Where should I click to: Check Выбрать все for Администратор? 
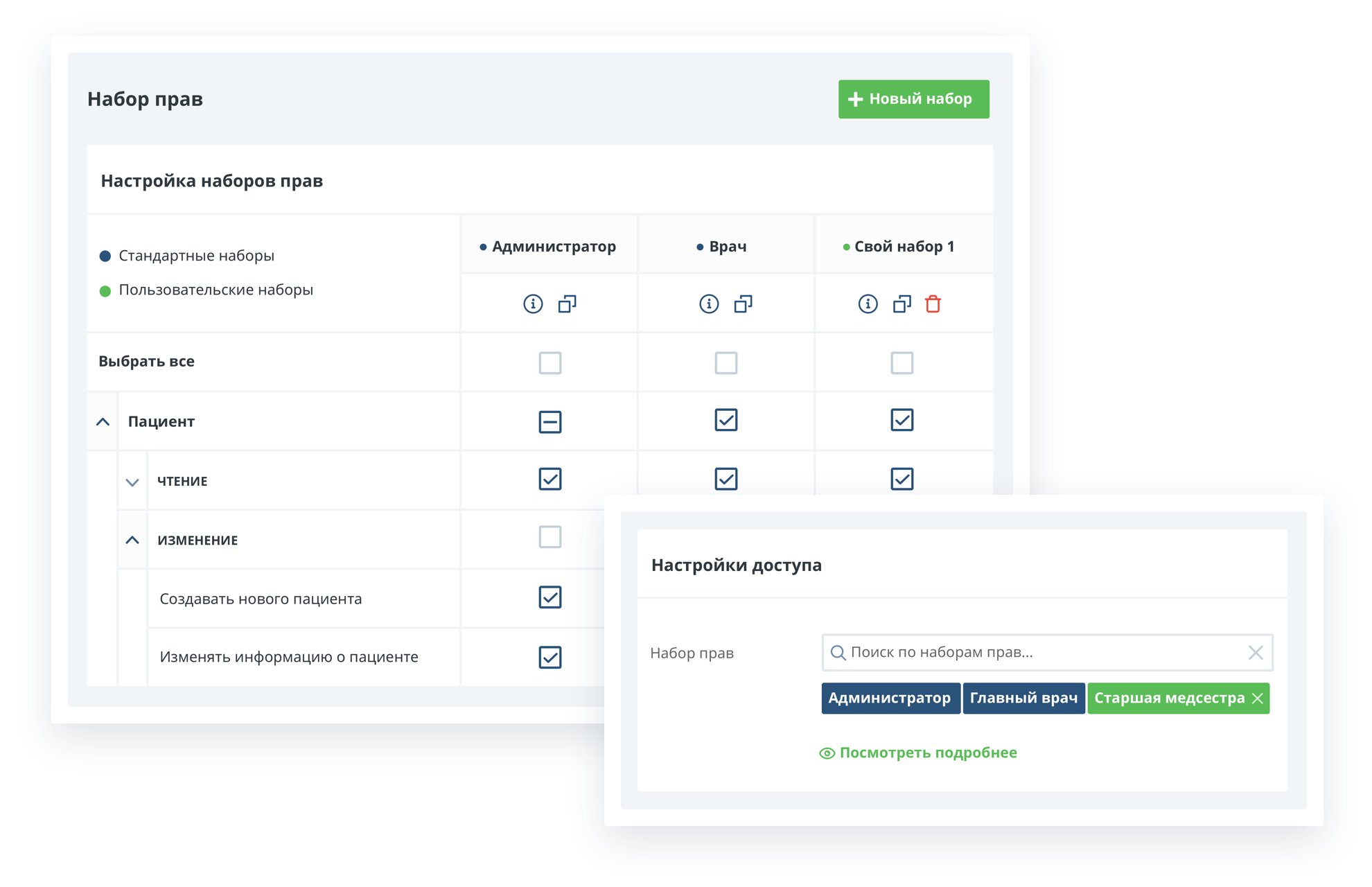coord(549,362)
